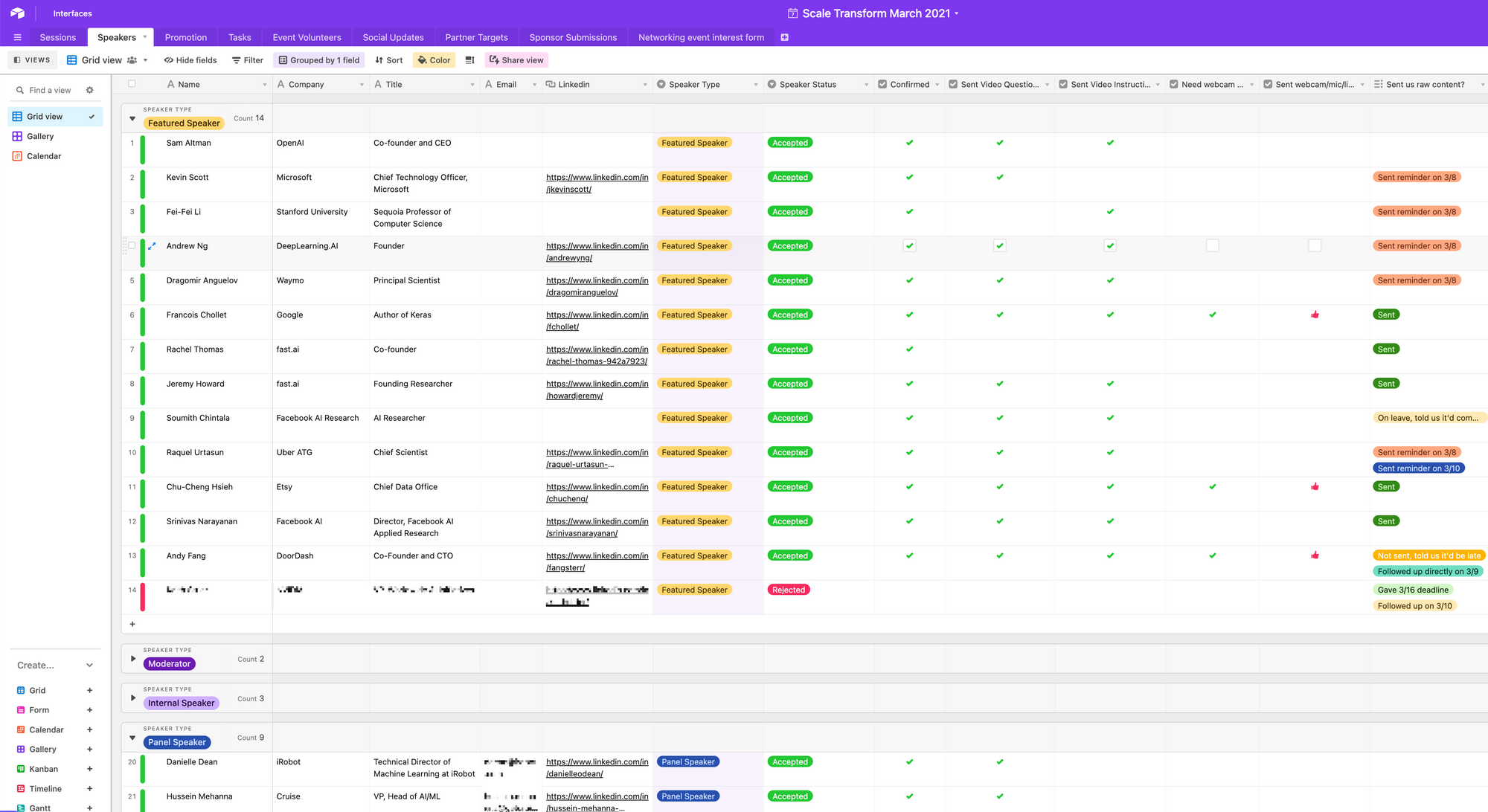
Task: Toggle the Andrew Ng row select checkbox
Action: click(132, 245)
